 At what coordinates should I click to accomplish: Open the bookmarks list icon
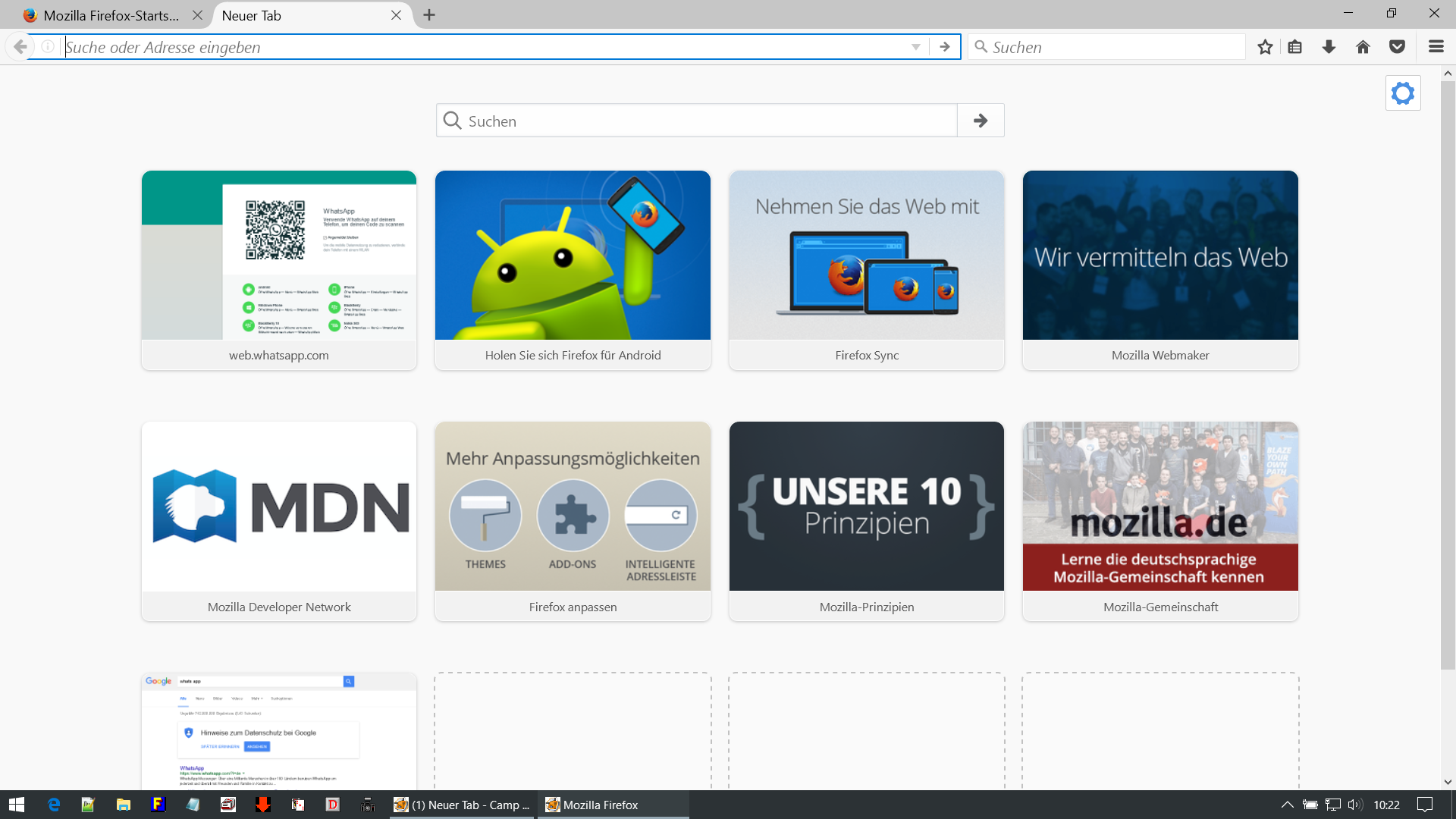point(1295,47)
